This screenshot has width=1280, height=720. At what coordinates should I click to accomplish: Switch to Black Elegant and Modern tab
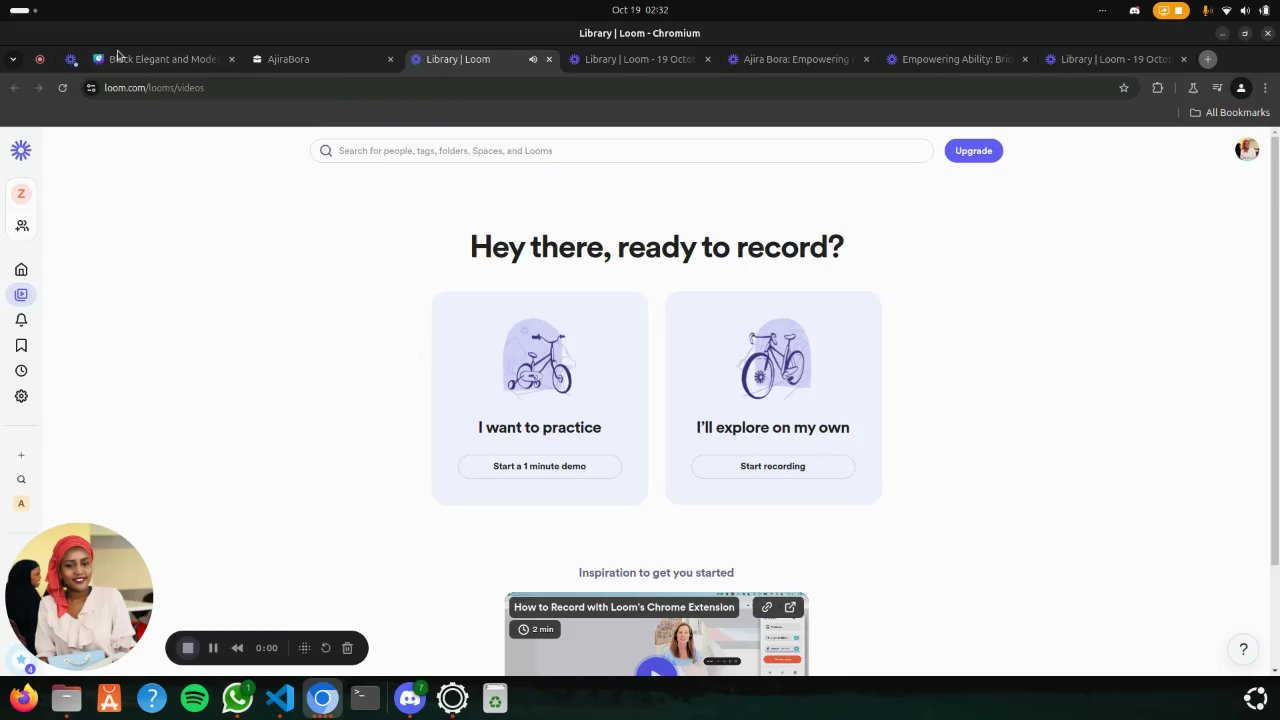pos(163,59)
